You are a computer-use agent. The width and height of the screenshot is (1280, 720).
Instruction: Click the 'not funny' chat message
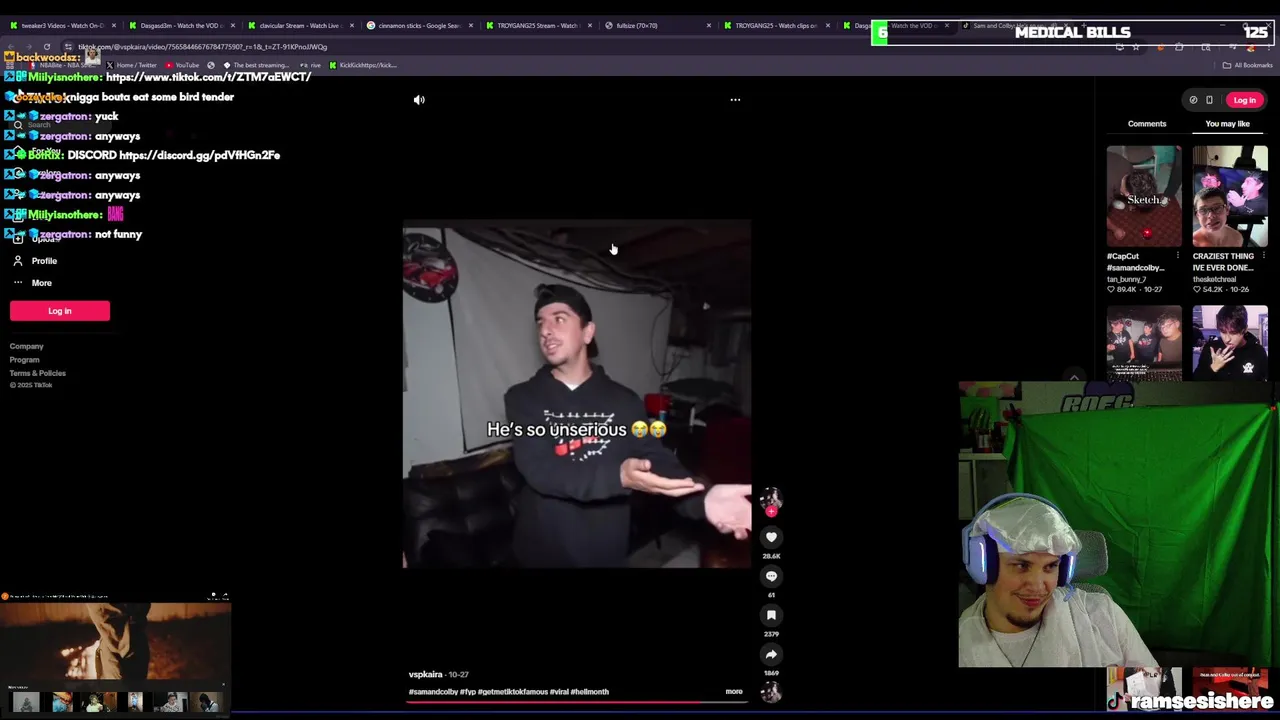point(119,234)
